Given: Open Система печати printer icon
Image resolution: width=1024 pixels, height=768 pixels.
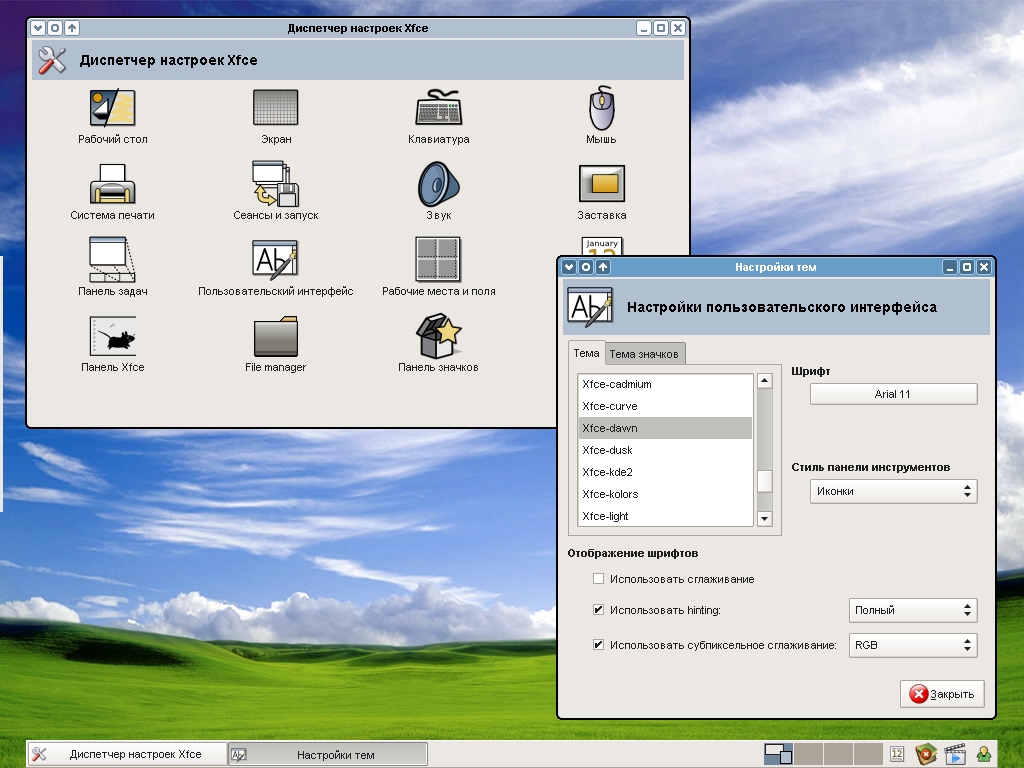Looking at the screenshot, I should coord(112,184).
